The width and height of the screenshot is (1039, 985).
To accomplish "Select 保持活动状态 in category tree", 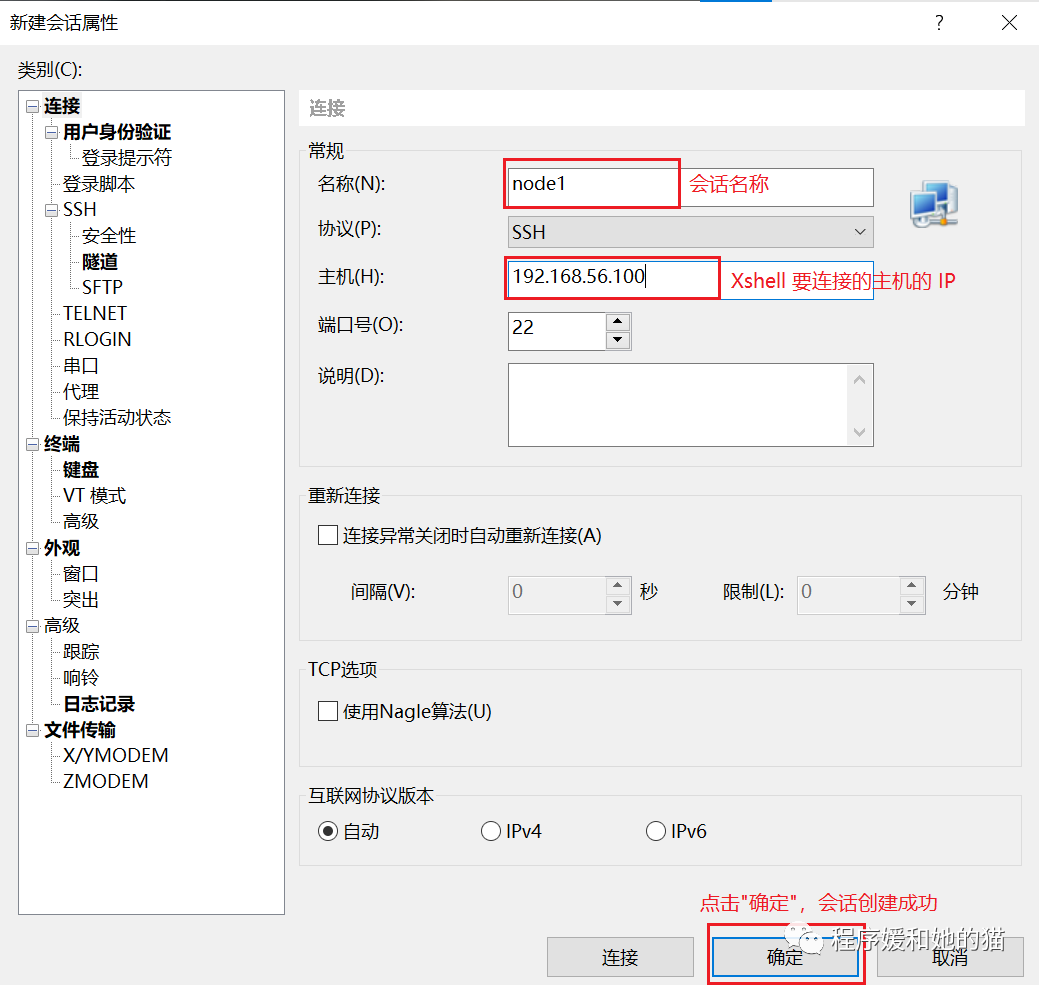I will pyautogui.click(x=117, y=417).
